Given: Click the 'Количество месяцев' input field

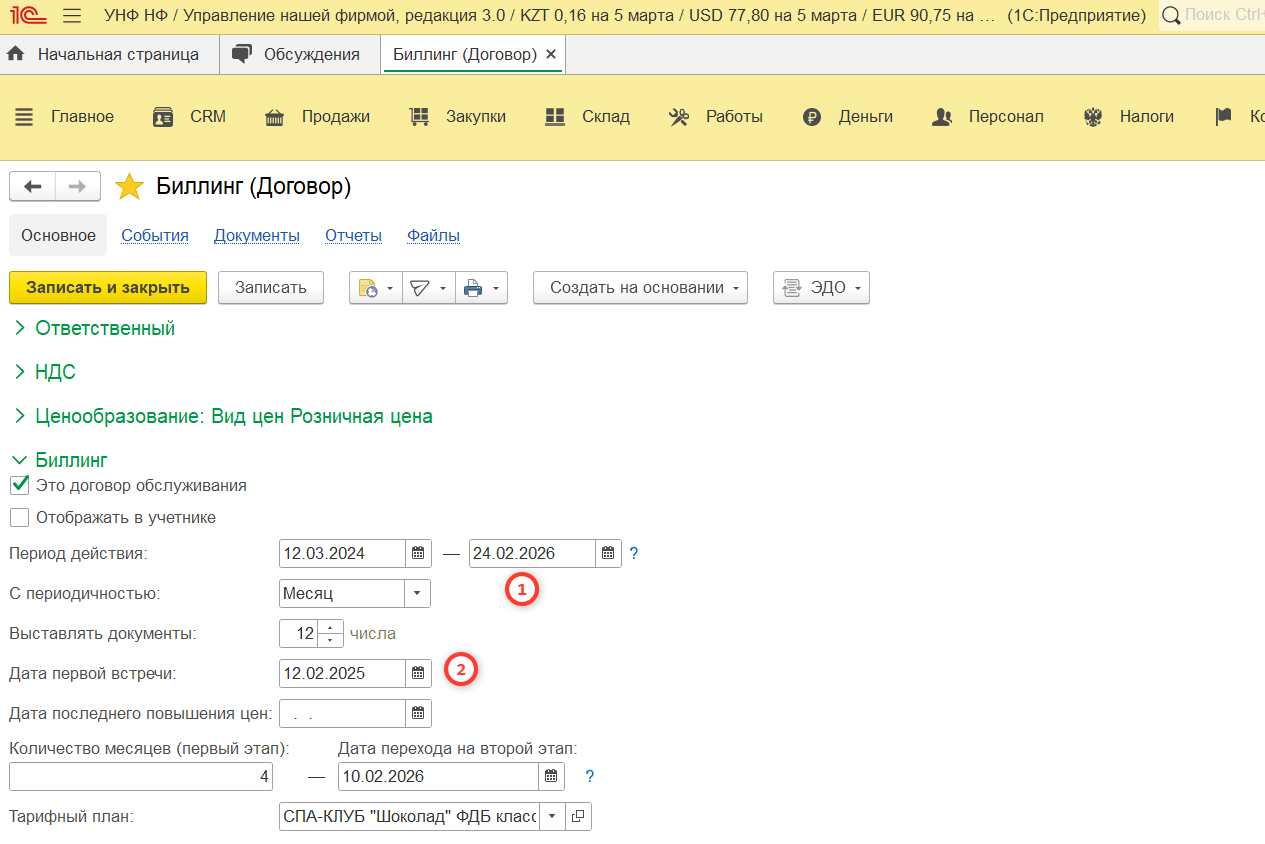Looking at the screenshot, I should [x=140, y=776].
